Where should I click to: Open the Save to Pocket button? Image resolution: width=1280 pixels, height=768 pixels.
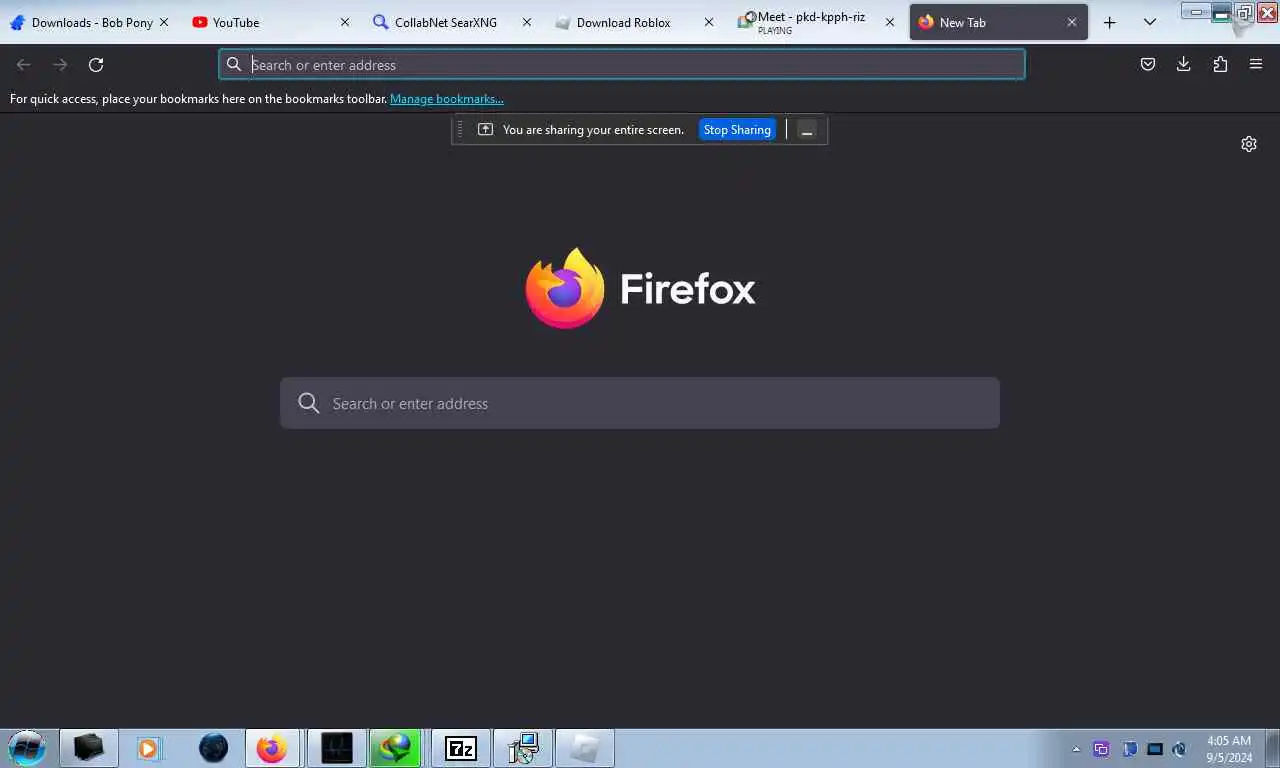tap(1148, 64)
